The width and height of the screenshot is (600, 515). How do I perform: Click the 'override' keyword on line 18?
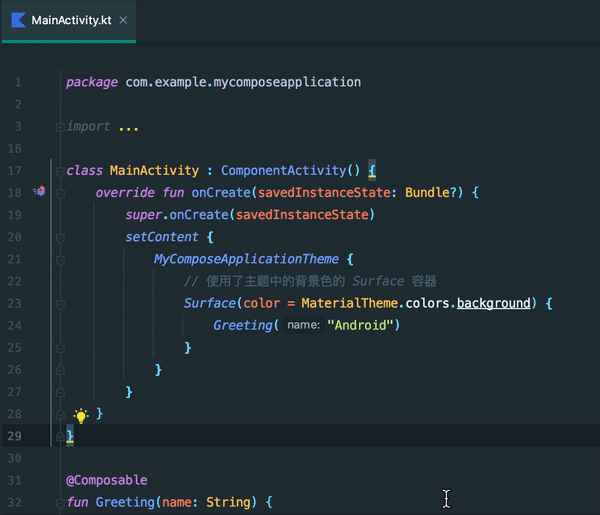tap(125, 192)
